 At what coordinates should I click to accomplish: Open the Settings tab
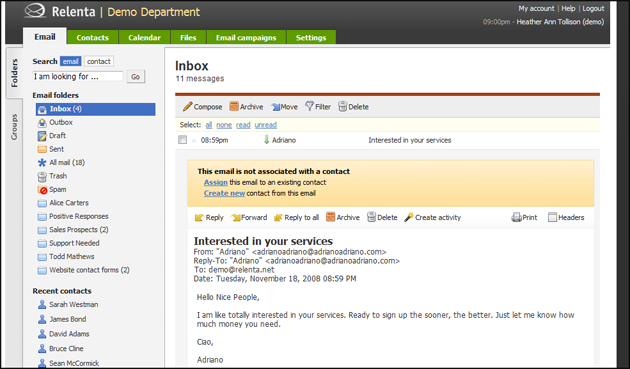[311, 37]
